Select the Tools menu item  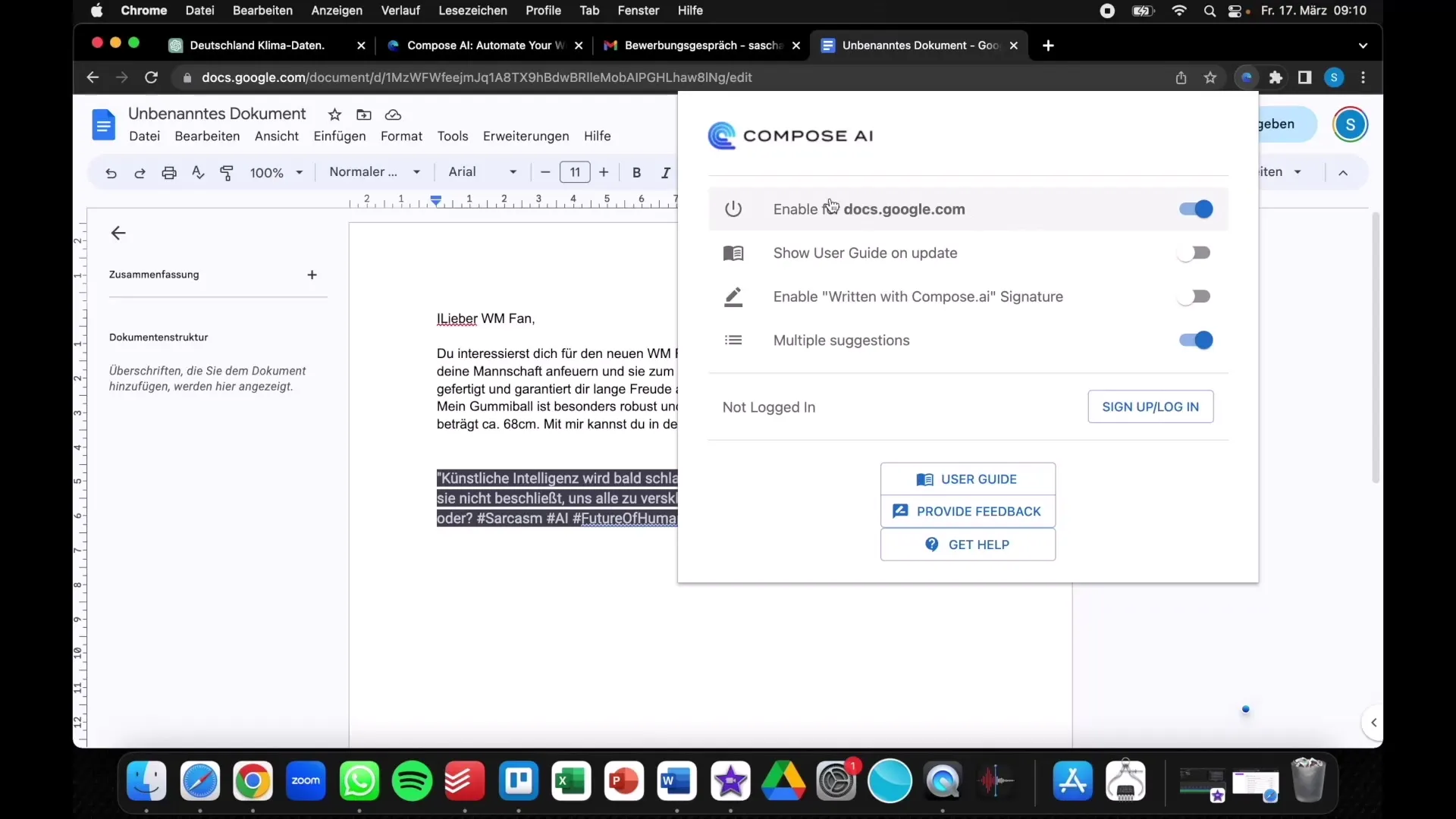tap(453, 136)
